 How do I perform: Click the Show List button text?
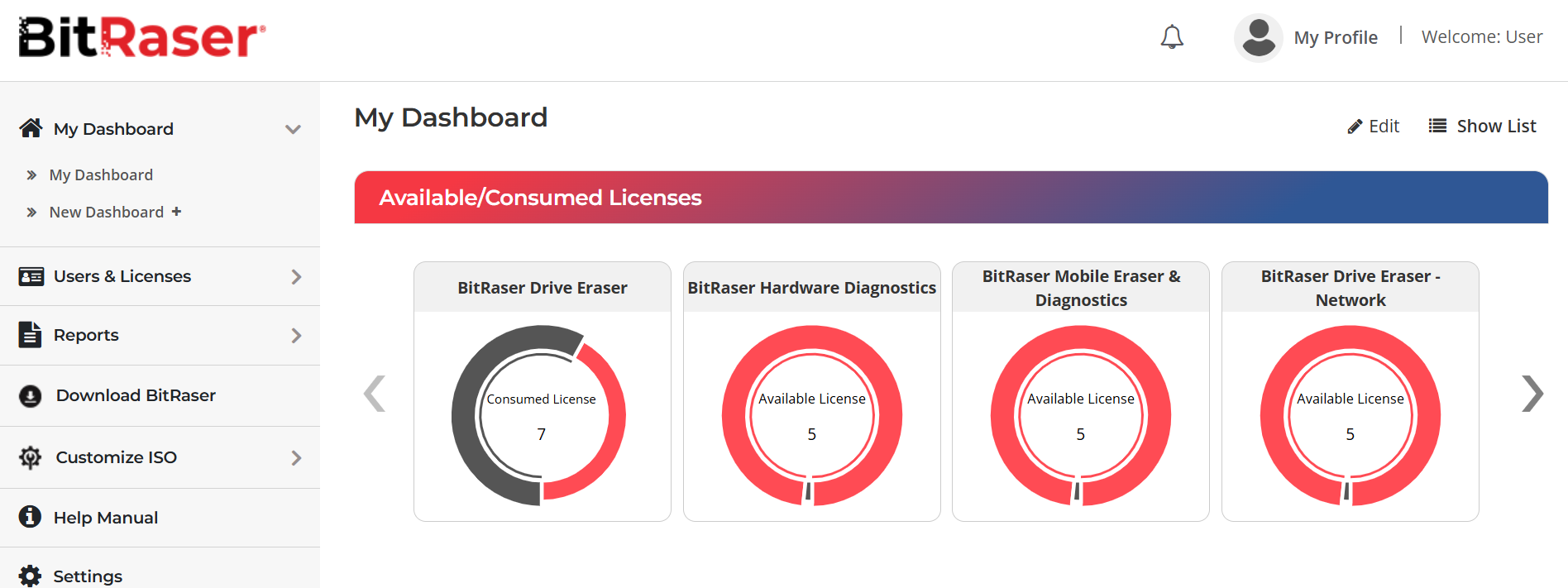click(1496, 127)
